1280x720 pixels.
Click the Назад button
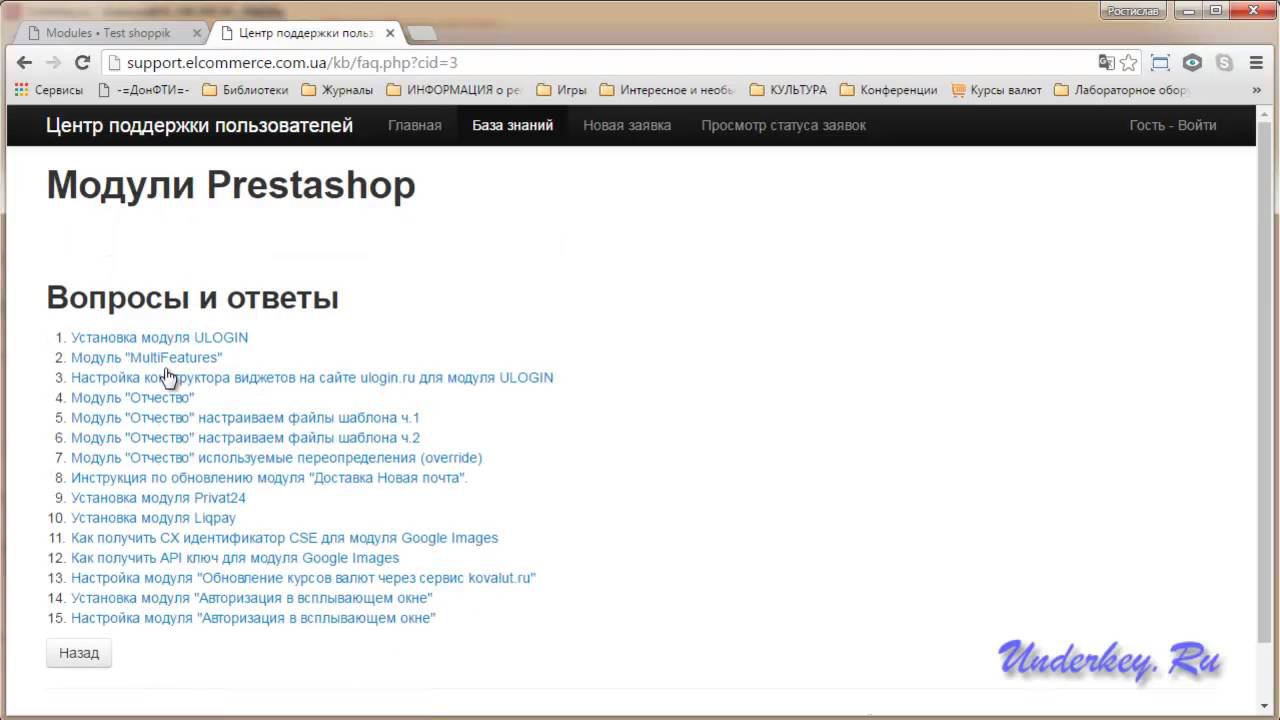point(79,653)
